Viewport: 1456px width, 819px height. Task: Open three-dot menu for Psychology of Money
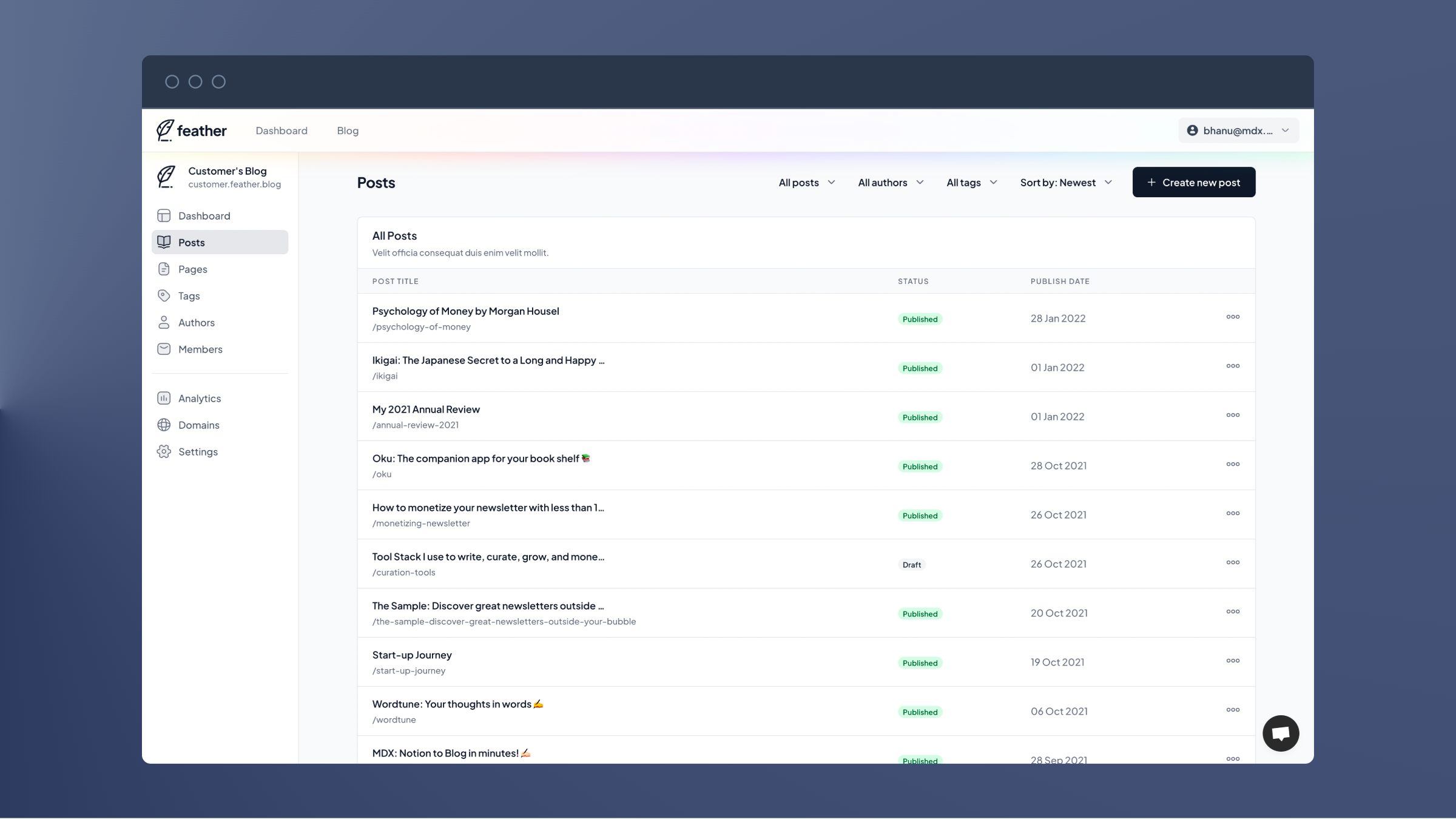tap(1233, 317)
